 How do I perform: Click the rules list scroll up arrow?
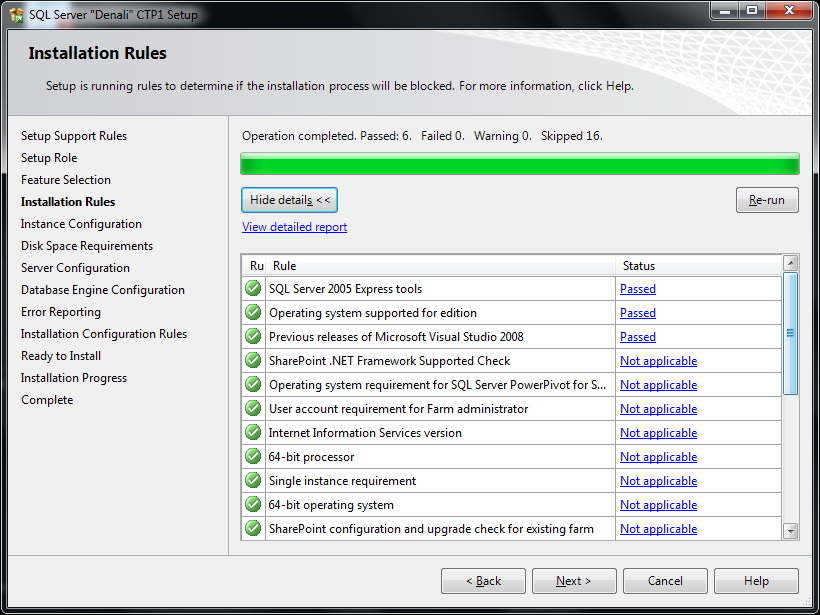[x=791, y=263]
